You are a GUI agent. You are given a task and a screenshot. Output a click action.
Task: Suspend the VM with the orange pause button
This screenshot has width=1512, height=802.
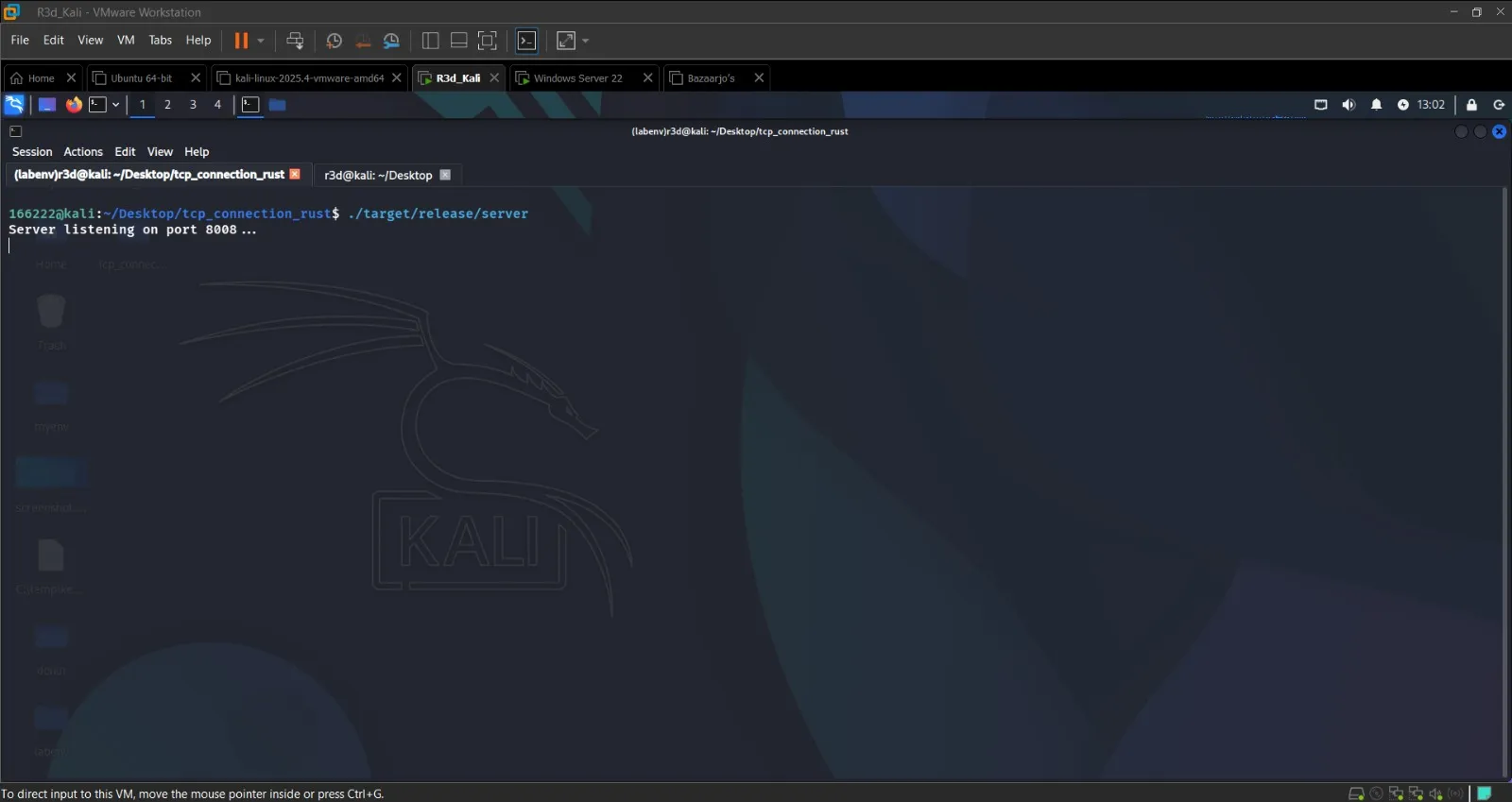click(x=241, y=41)
